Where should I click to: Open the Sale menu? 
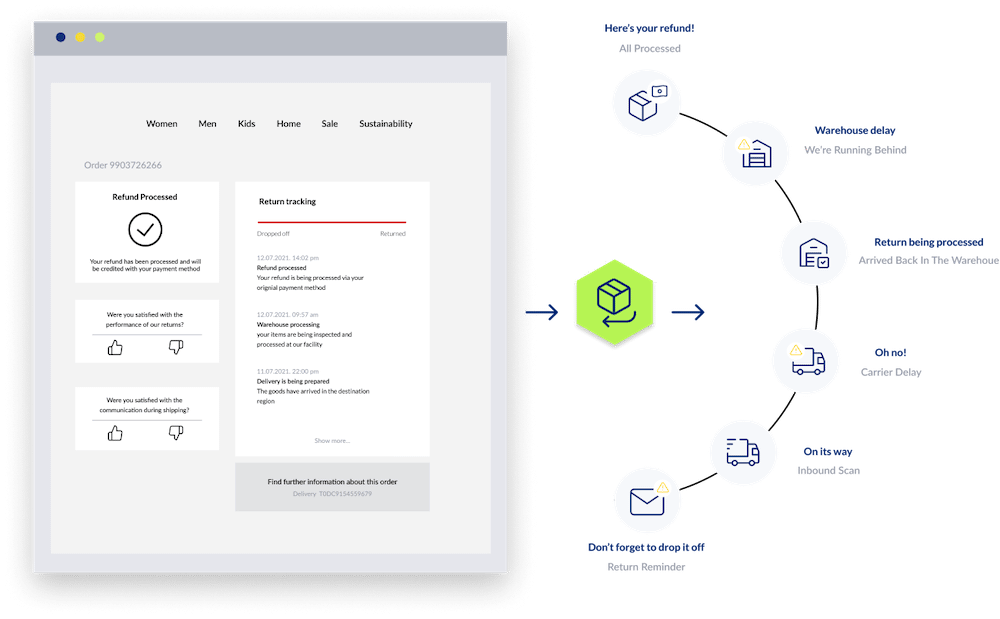pyautogui.click(x=330, y=124)
